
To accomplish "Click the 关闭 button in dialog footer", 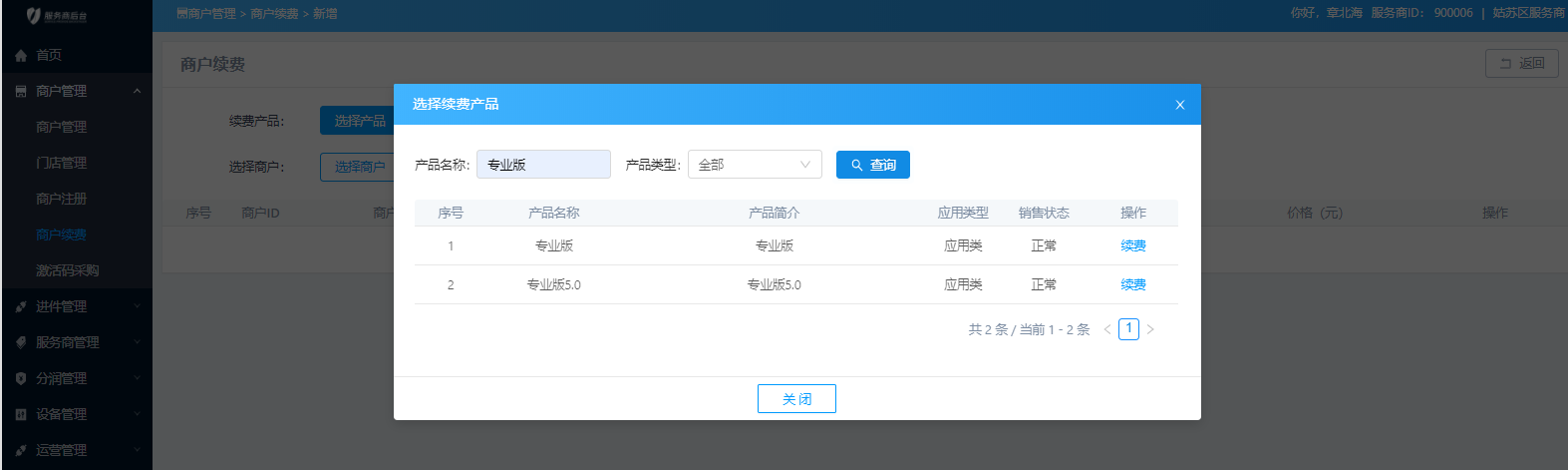I will click(x=796, y=399).
